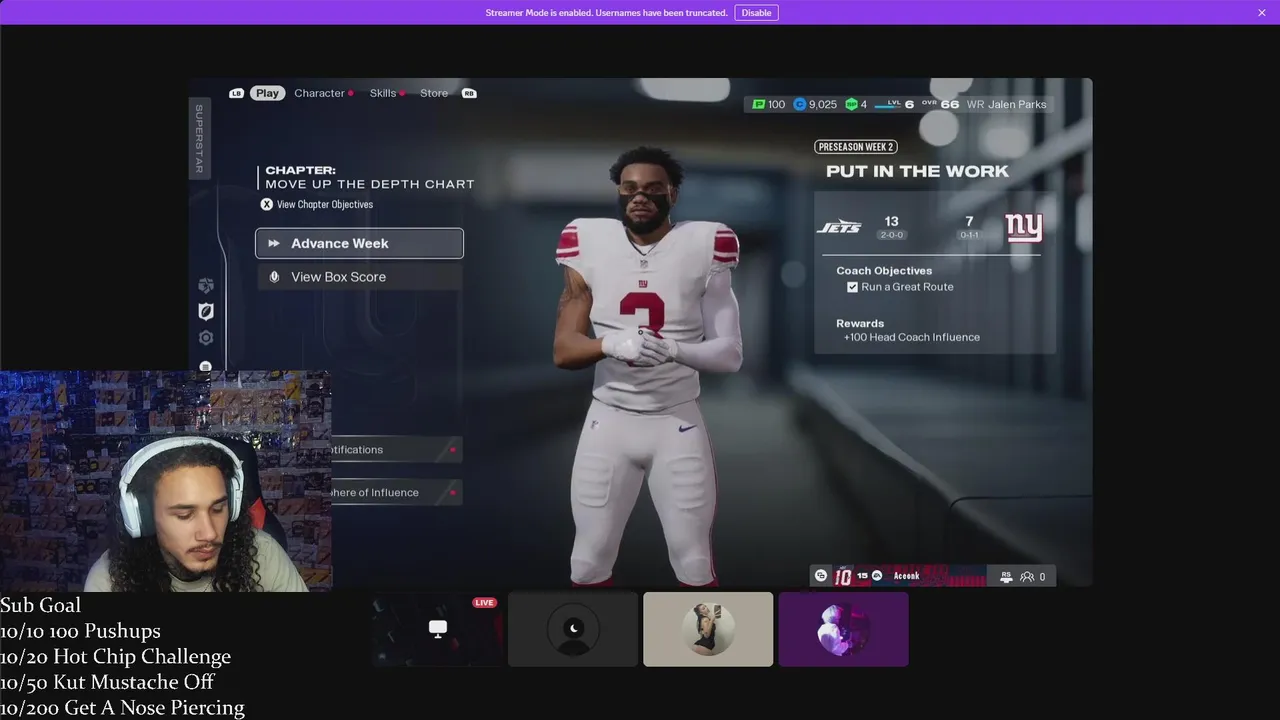Click the streamer webcam overlay
Viewport: 1280px width, 720px height.
[165, 481]
